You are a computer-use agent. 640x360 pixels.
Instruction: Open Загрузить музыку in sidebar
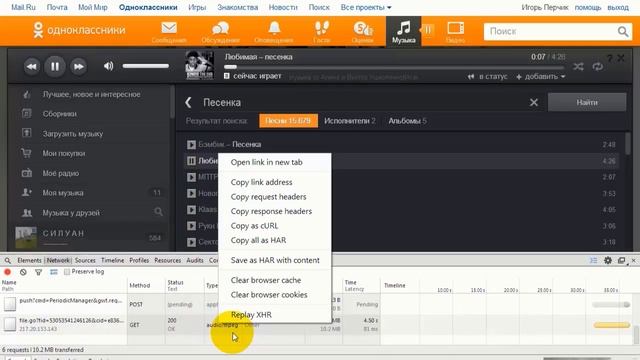point(73,134)
